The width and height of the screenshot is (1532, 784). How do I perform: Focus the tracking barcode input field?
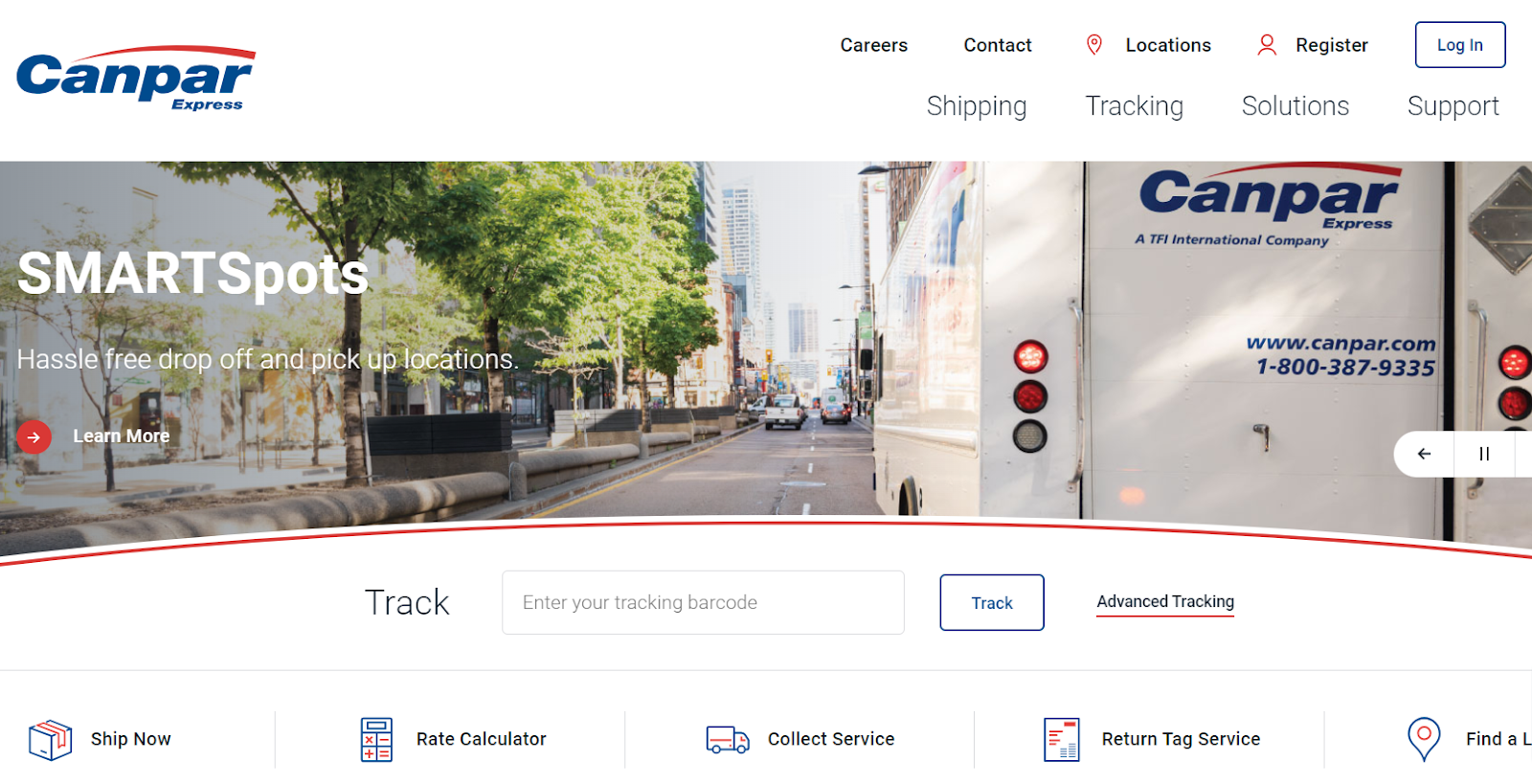703,602
